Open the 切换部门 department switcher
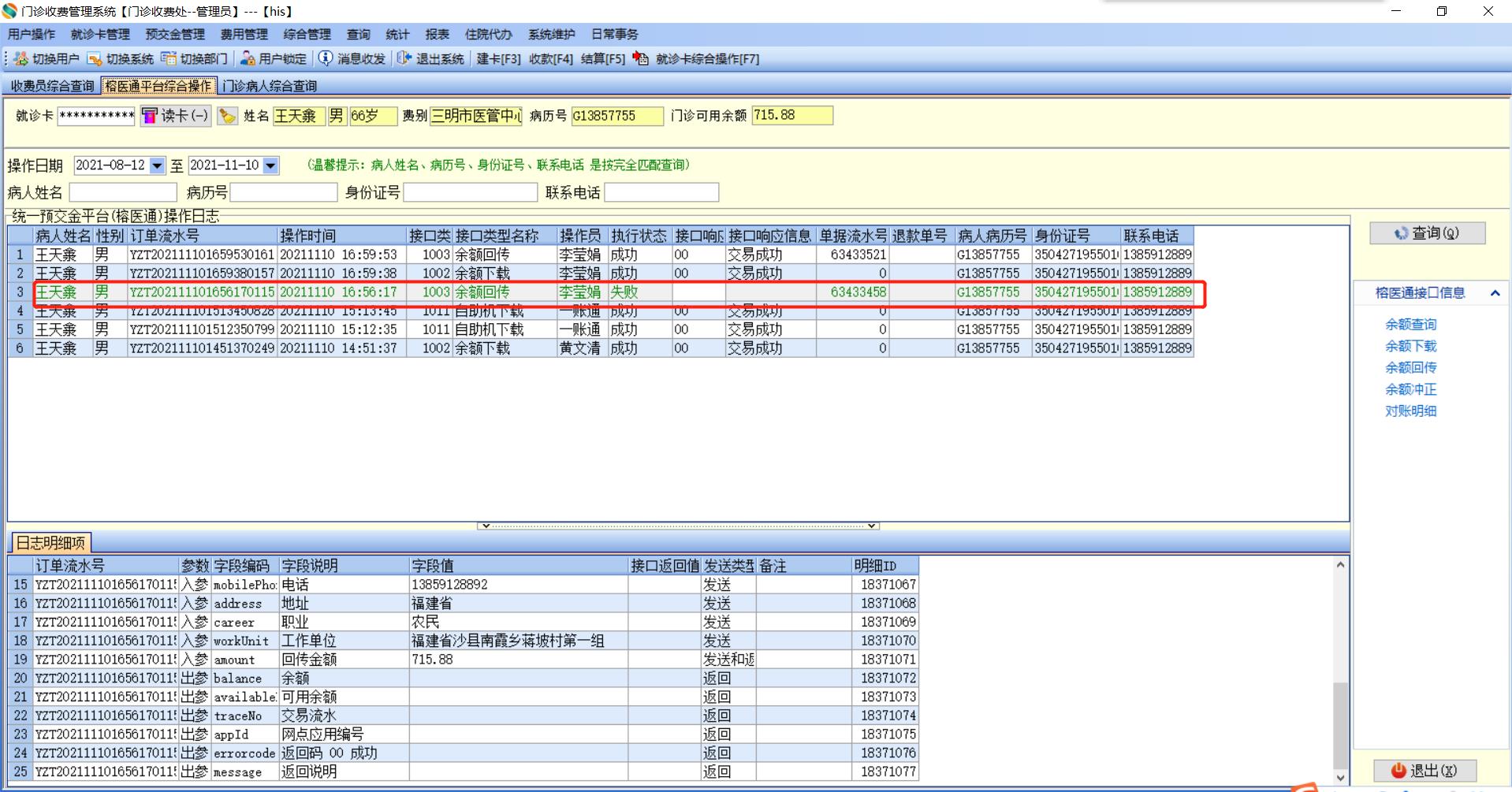The image size is (1512, 792). pyautogui.click(x=195, y=59)
